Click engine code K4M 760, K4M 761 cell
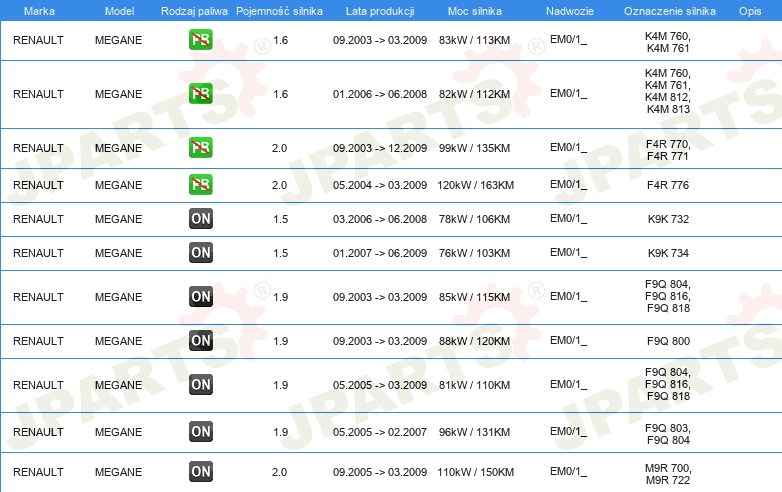Screen dimensions: 782x492 point(668,42)
